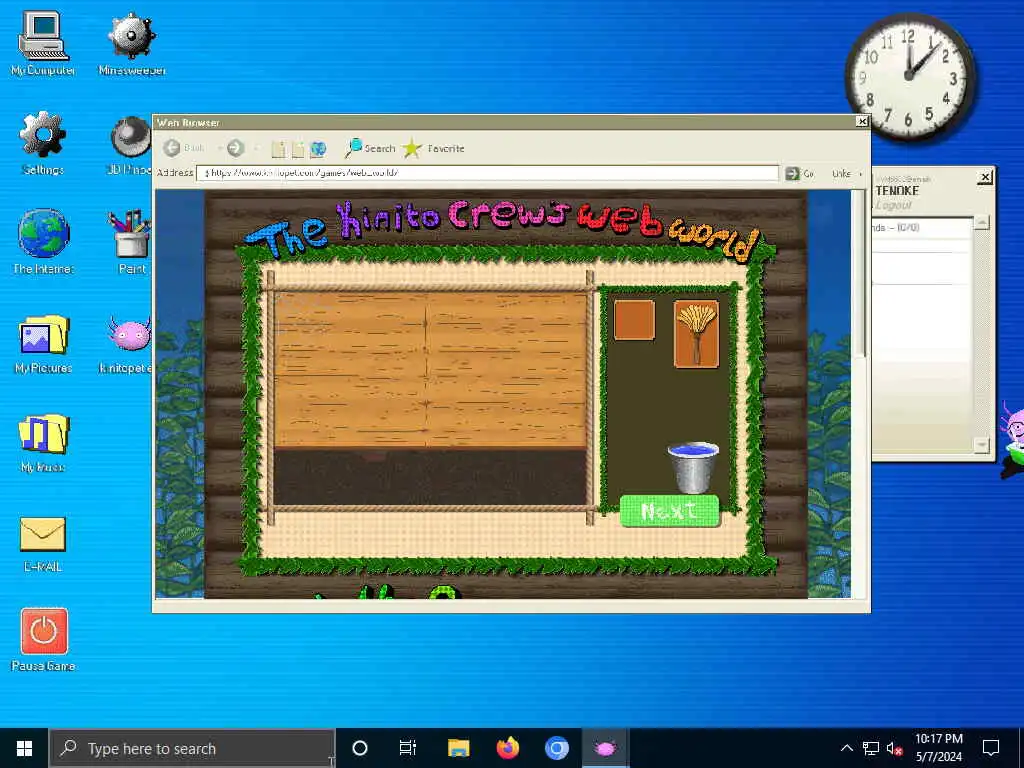This screenshot has height=768, width=1024.
Task: Go back using the browser Back button
Action: point(184,148)
